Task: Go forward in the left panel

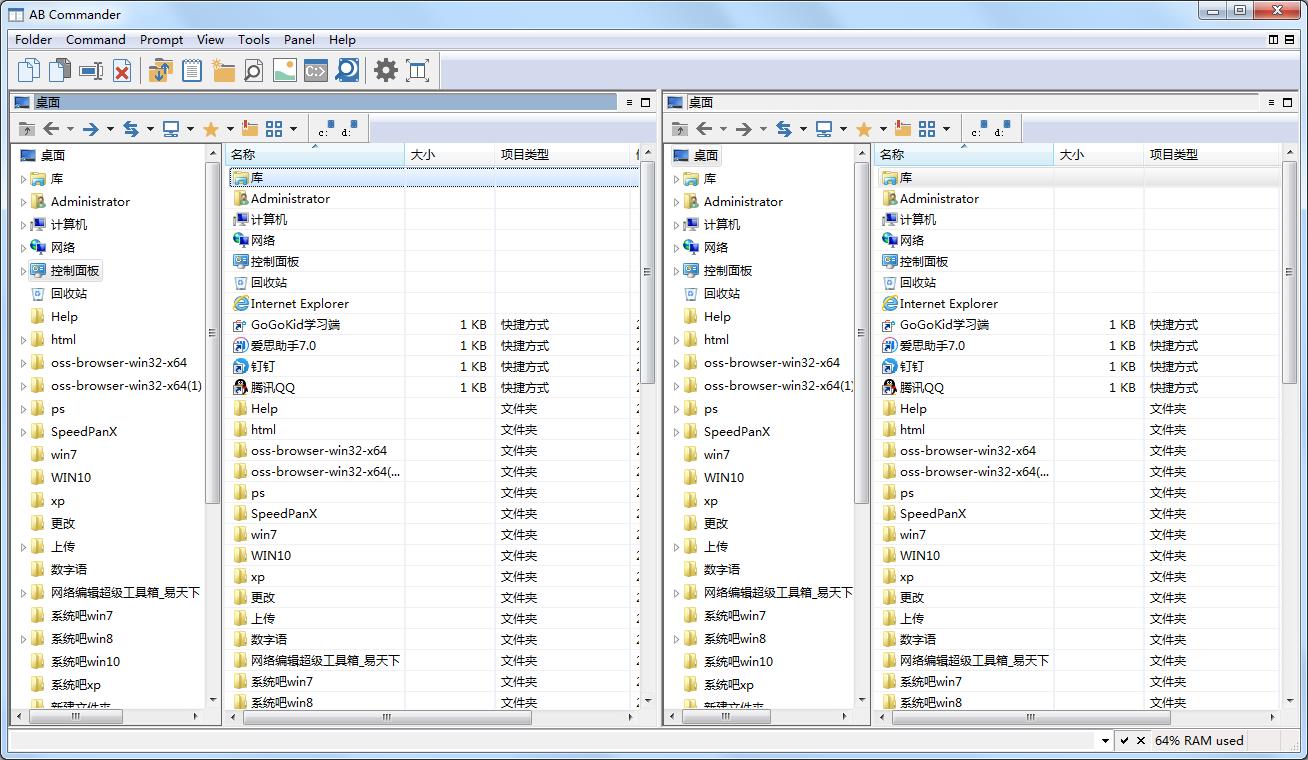Action: pyautogui.click(x=91, y=129)
